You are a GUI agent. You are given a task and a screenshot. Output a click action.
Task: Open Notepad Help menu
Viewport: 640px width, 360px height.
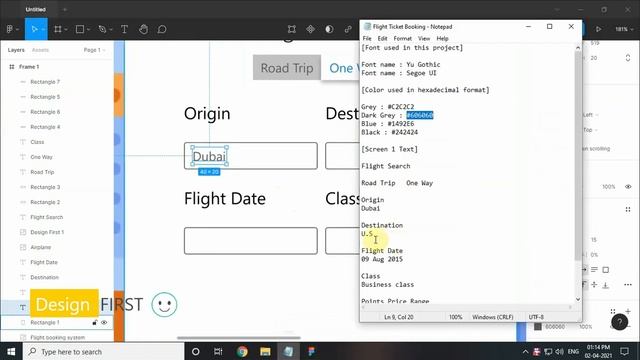[x=442, y=38]
